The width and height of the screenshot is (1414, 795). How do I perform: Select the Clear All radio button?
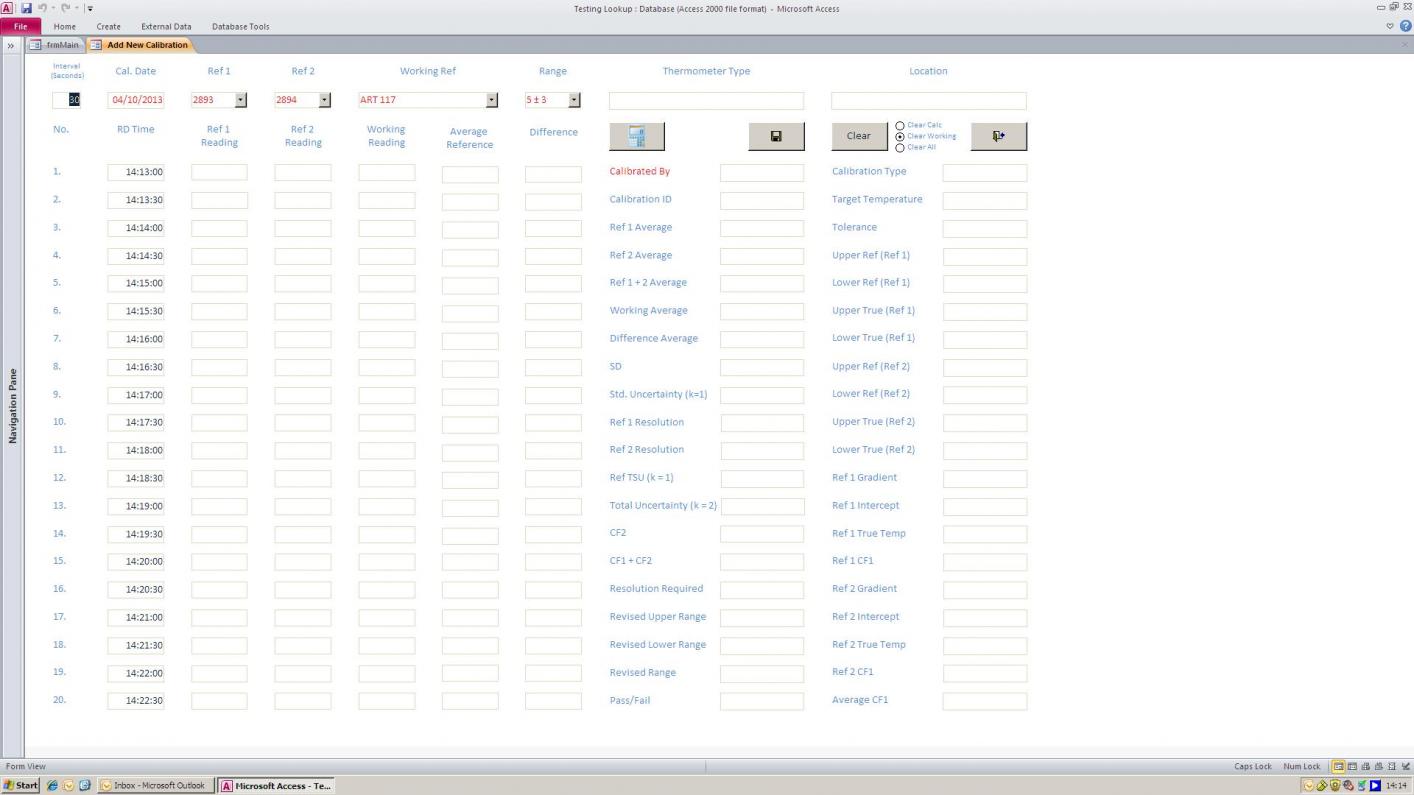coord(900,147)
